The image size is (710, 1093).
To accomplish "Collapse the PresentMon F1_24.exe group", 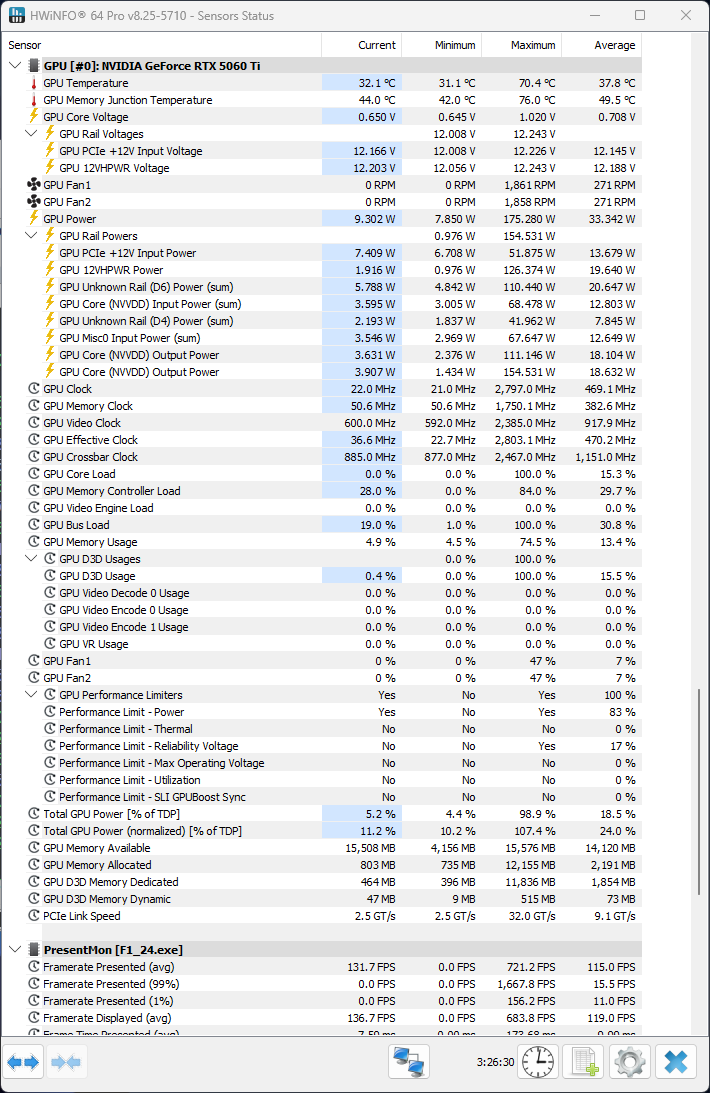I will [x=15, y=949].
